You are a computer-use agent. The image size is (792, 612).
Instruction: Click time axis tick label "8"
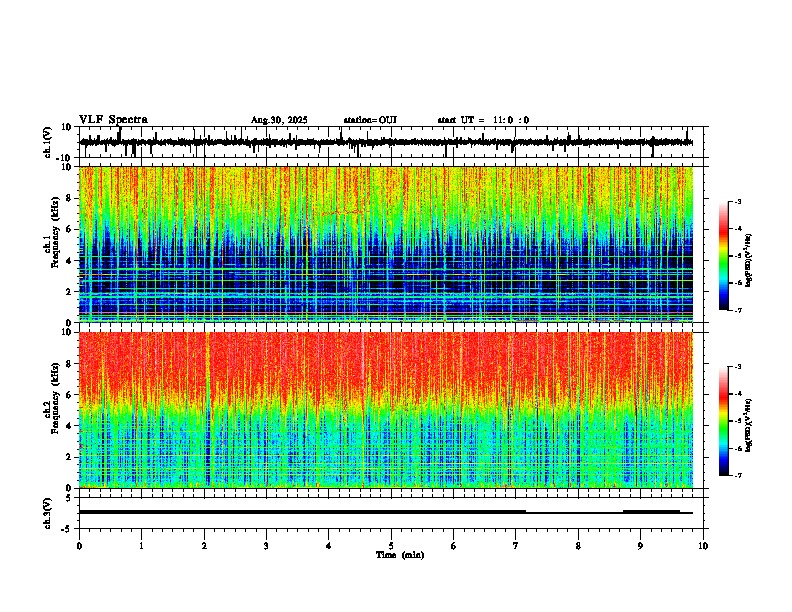click(578, 546)
